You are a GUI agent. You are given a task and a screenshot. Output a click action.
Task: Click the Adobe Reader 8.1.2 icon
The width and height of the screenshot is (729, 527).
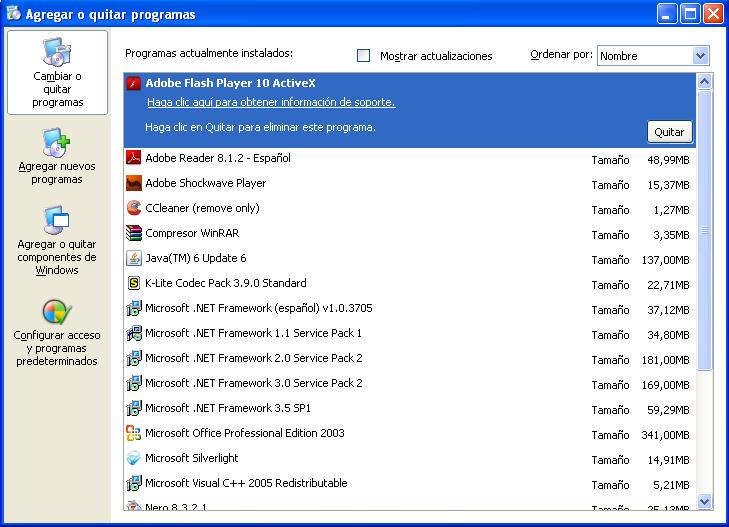134,158
